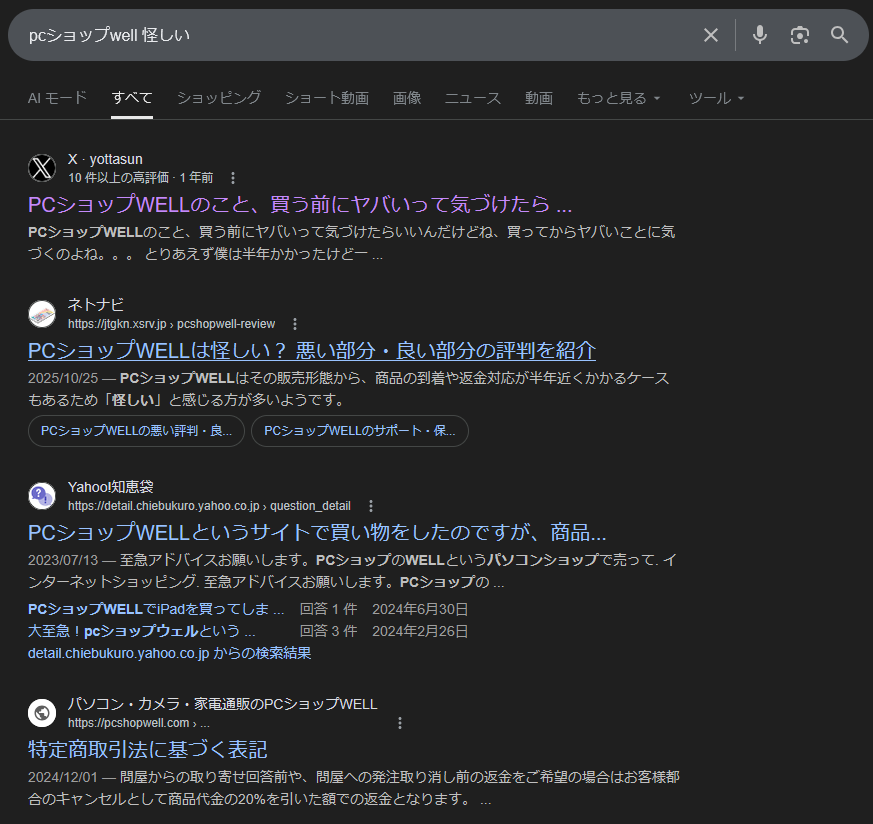
Task: Click the Yahoo!知恵袋 favicon
Action: point(42,496)
